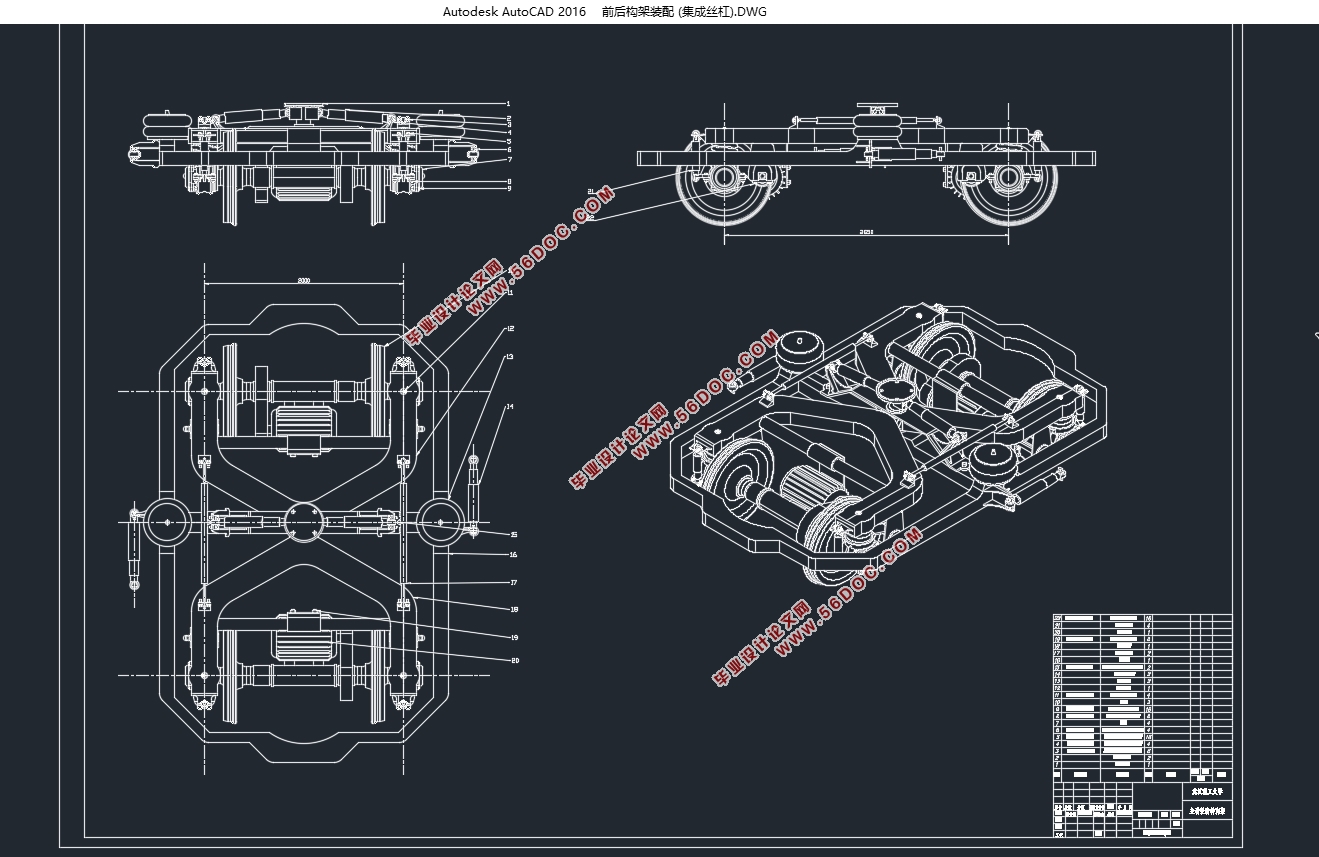Viewport: 1319px width, 857px height.
Task: Click the title block with university name
Action: coord(1142,808)
